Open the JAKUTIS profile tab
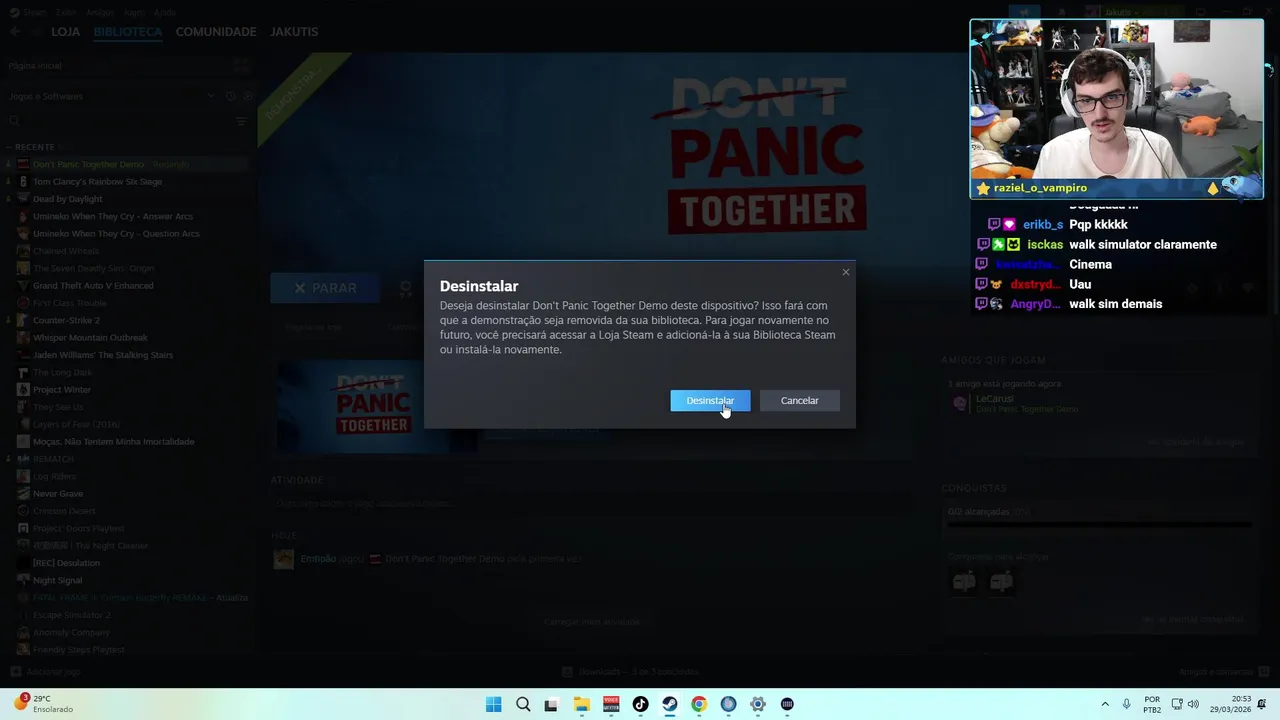 tap(294, 32)
